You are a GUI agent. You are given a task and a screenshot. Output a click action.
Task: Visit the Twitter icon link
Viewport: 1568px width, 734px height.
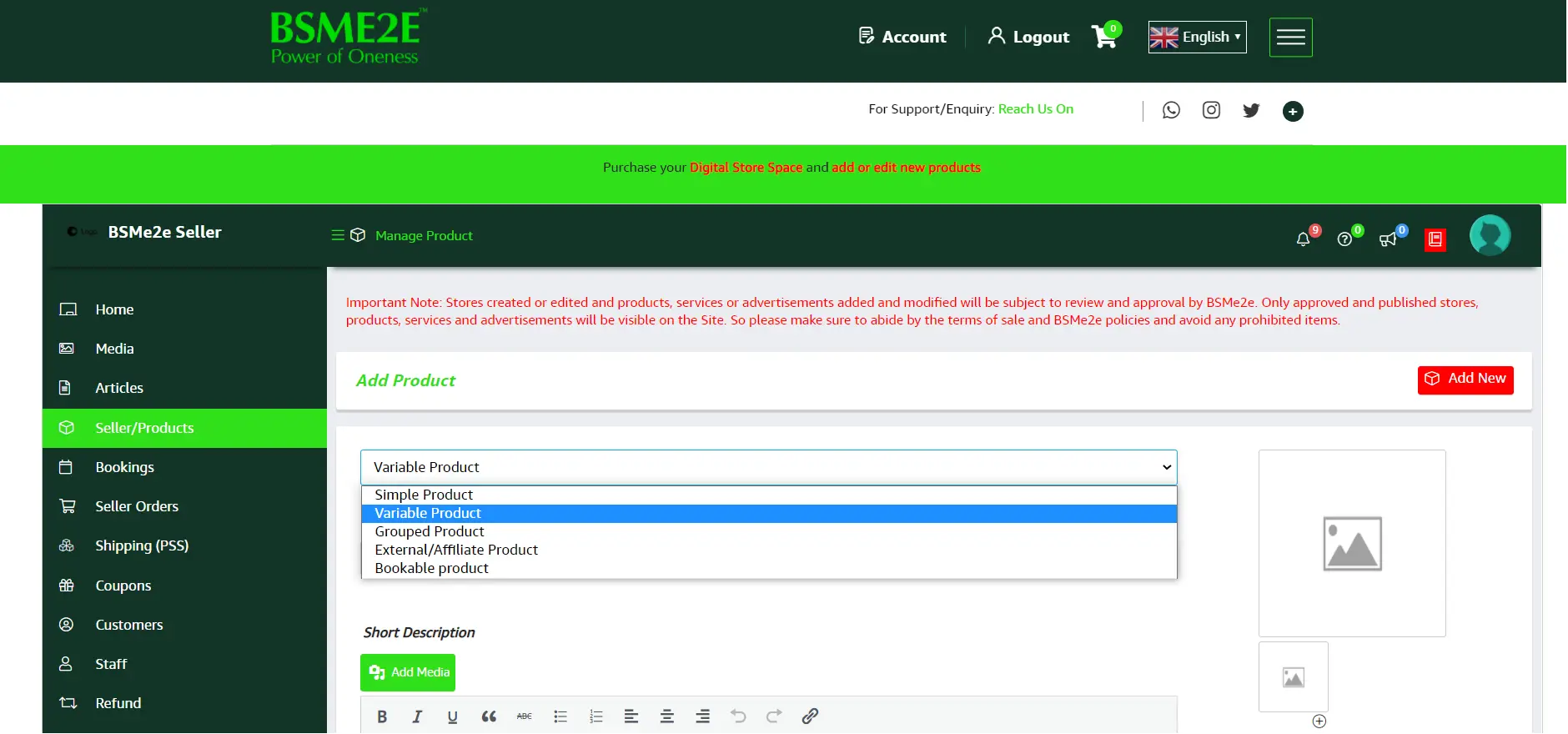coord(1251,110)
